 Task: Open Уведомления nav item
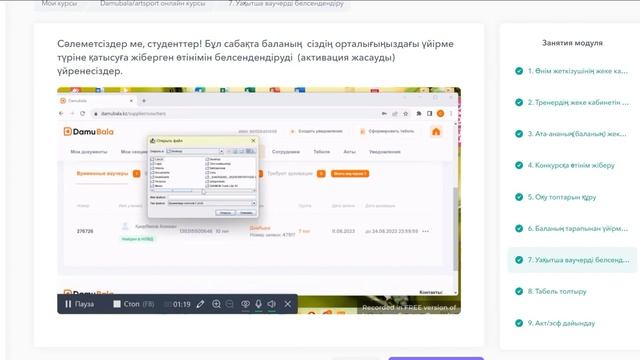[384, 151]
